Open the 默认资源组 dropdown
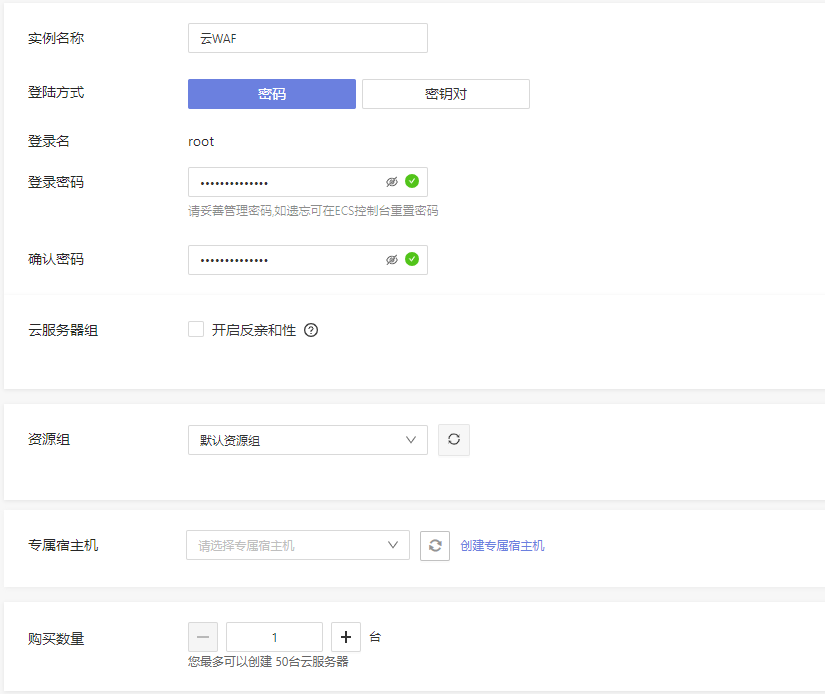 pos(307,440)
